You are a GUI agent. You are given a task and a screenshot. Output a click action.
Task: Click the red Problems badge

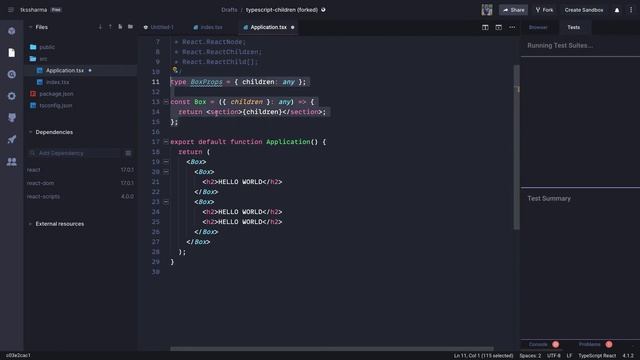point(609,344)
